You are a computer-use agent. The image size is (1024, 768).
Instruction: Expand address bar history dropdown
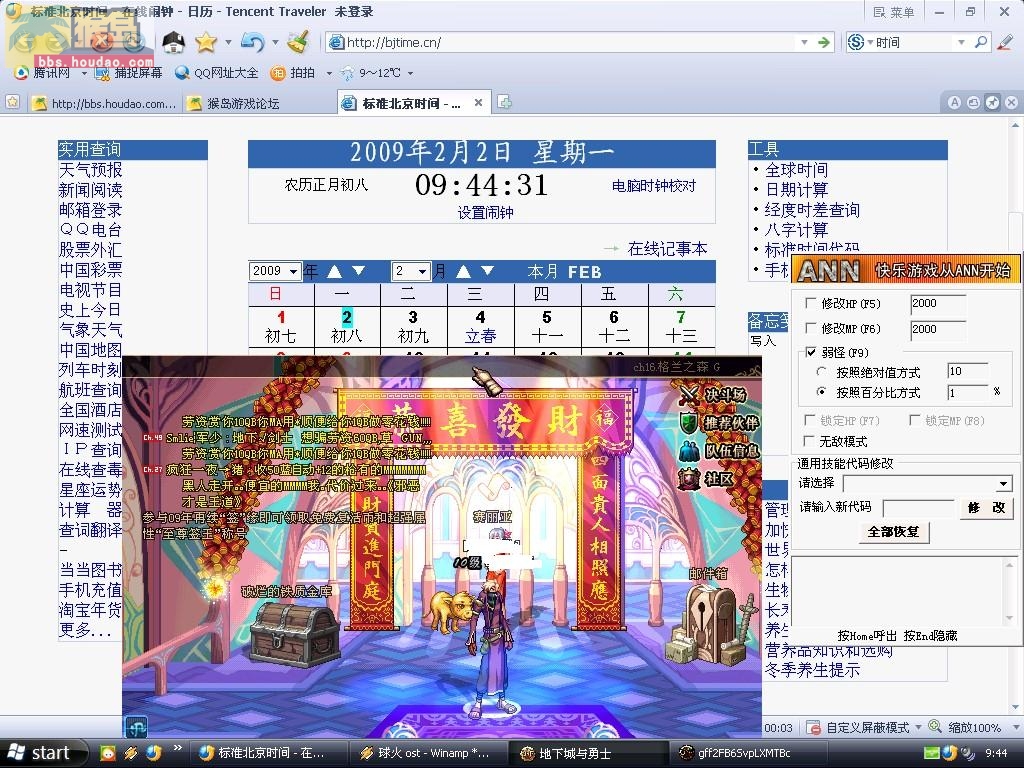(804, 42)
